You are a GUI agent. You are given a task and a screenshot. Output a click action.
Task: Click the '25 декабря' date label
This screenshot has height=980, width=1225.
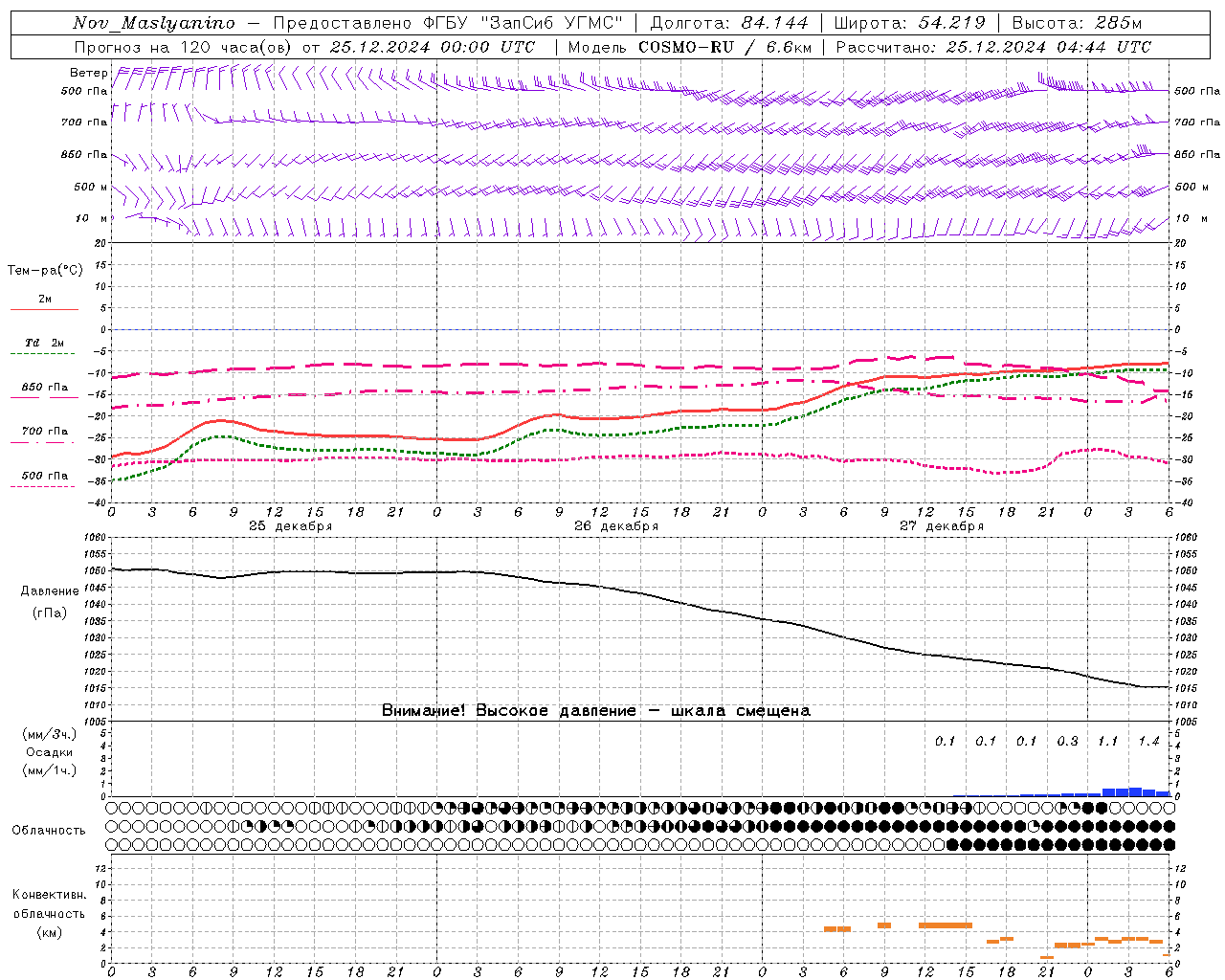coord(290,526)
